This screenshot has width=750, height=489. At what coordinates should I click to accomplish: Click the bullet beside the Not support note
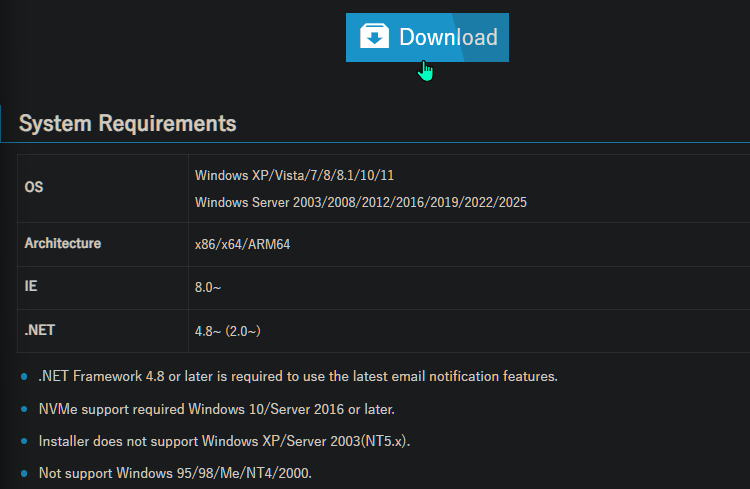24,473
